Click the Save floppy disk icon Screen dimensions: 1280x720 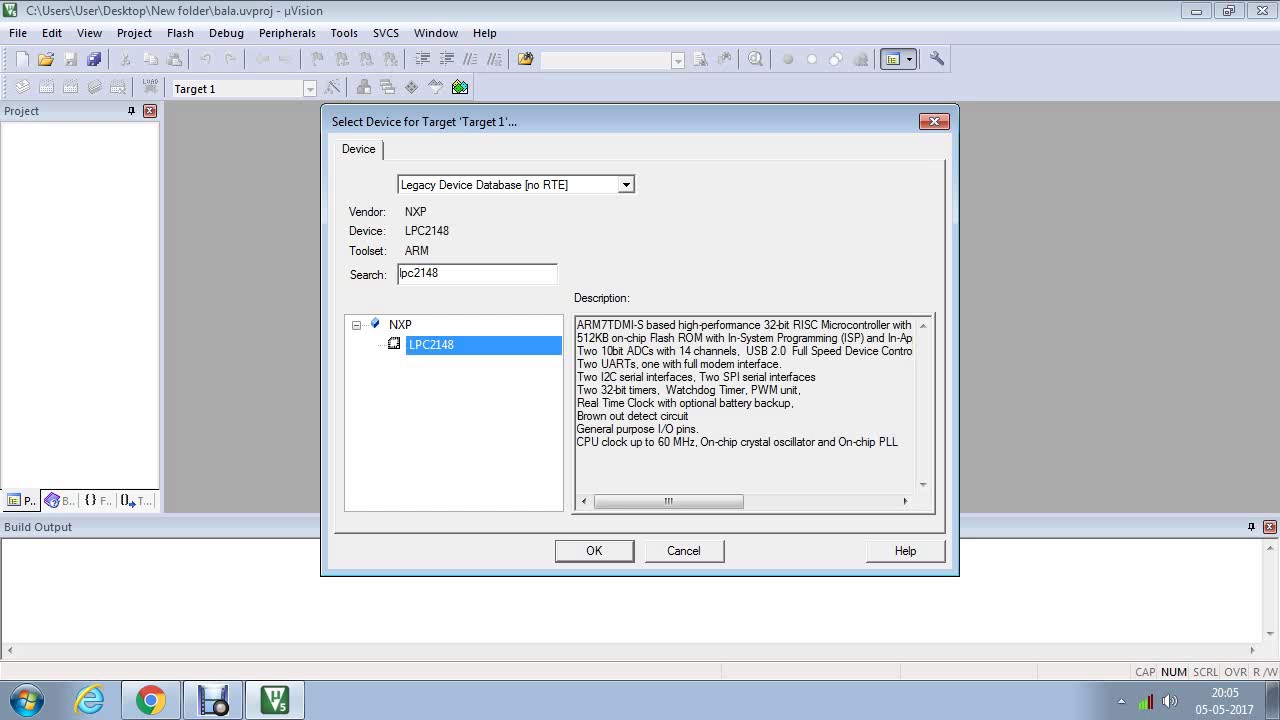point(70,59)
